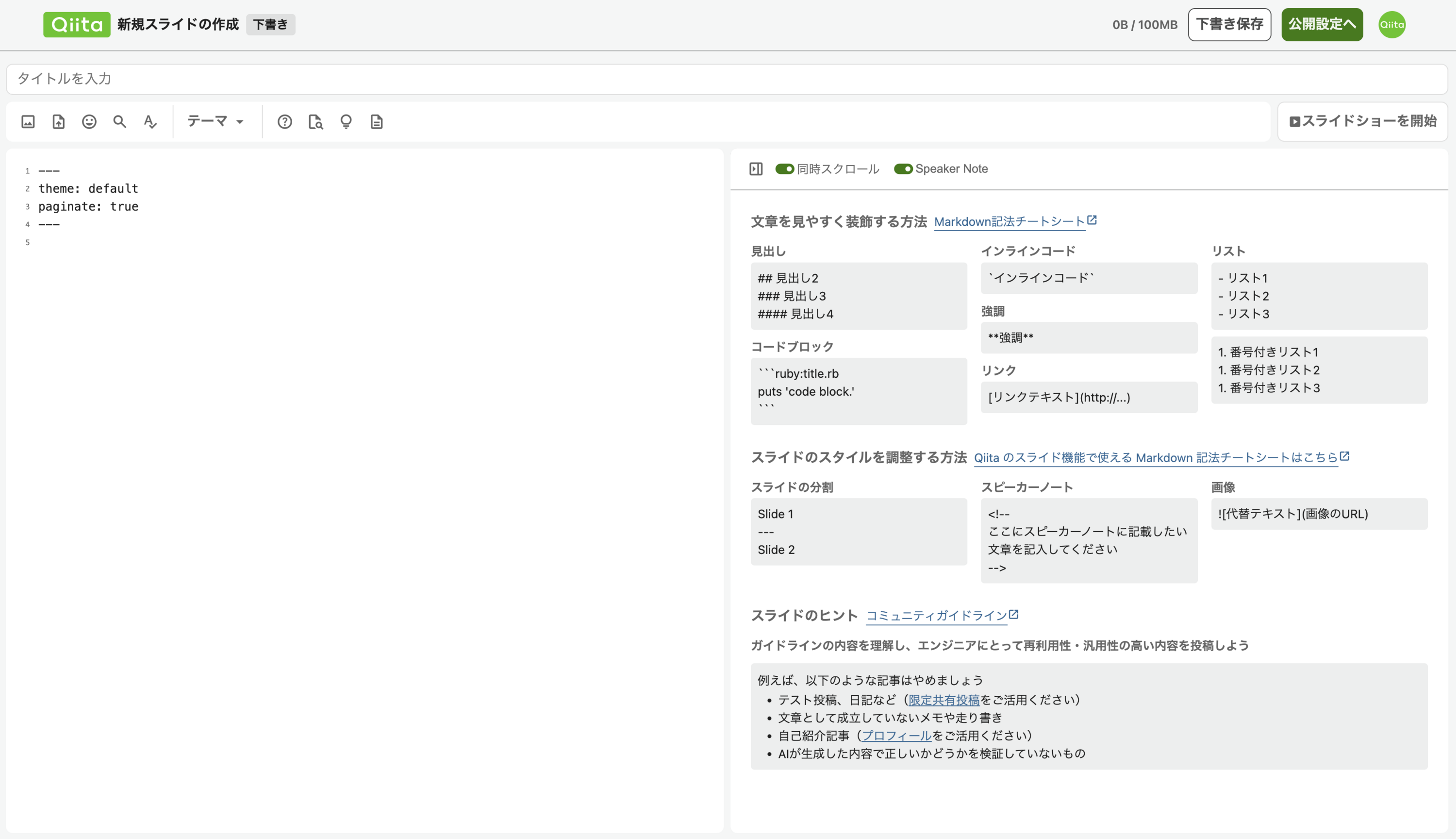Viewport: 1456px width, 839px height.
Task: Click 下書き保存 button
Action: coord(1230,25)
